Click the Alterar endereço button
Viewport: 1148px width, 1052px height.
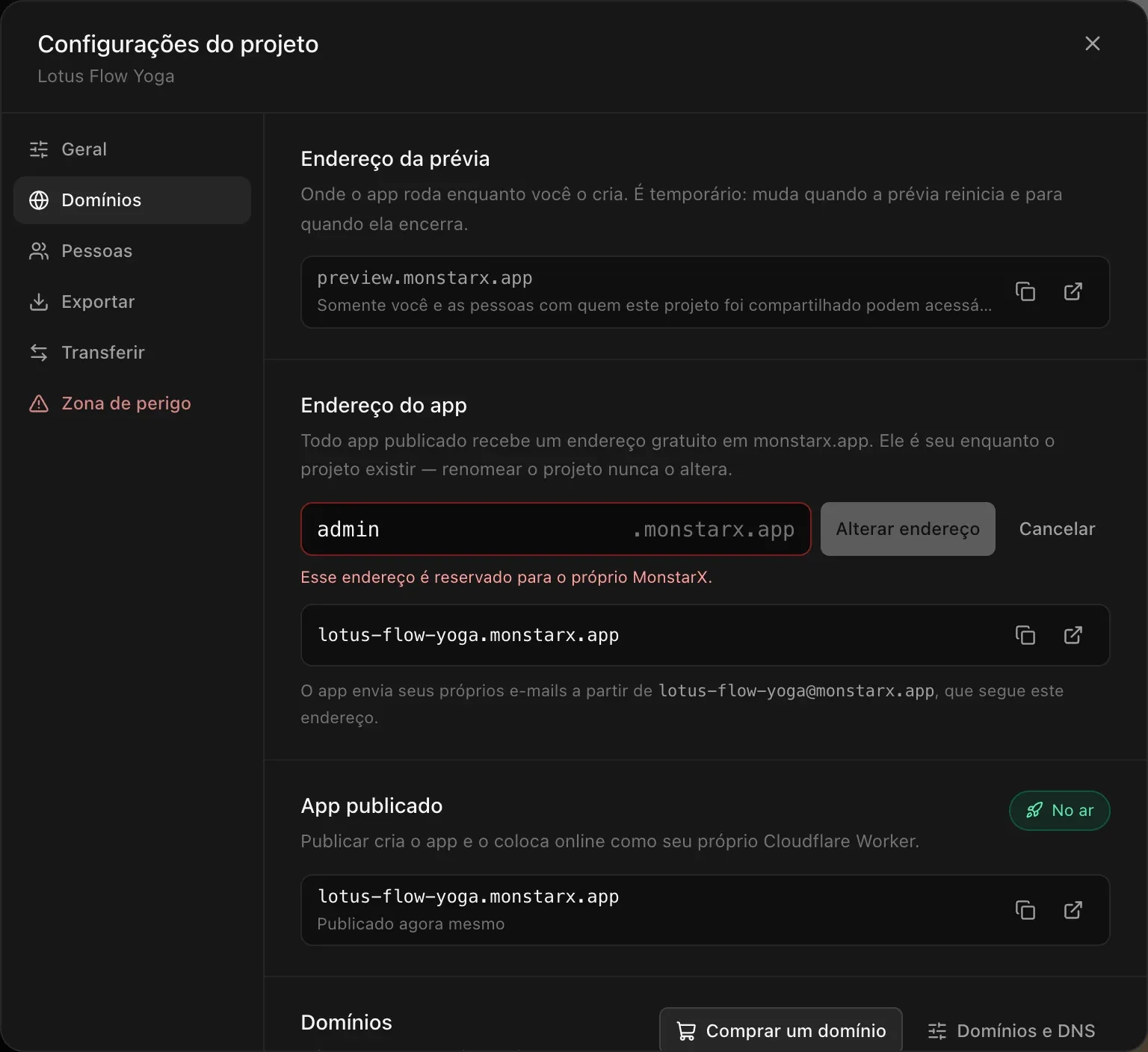[908, 529]
